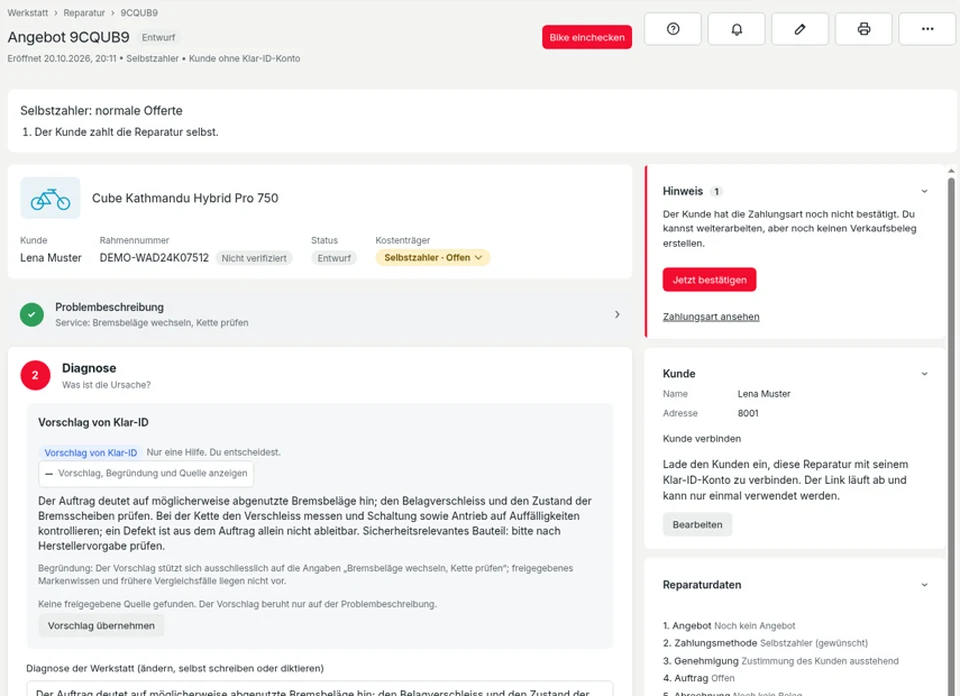Image resolution: width=960 pixels, height=696 pixels.
Task: Click the Adresse value 8001
Action: tap(748, 413)
